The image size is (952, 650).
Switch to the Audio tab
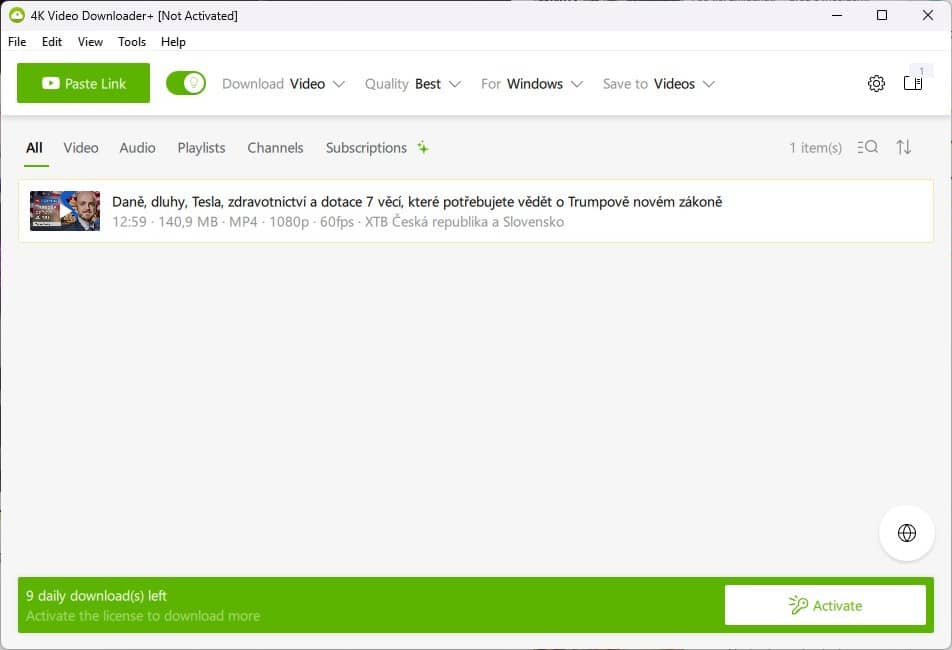(x=137, y=147)
